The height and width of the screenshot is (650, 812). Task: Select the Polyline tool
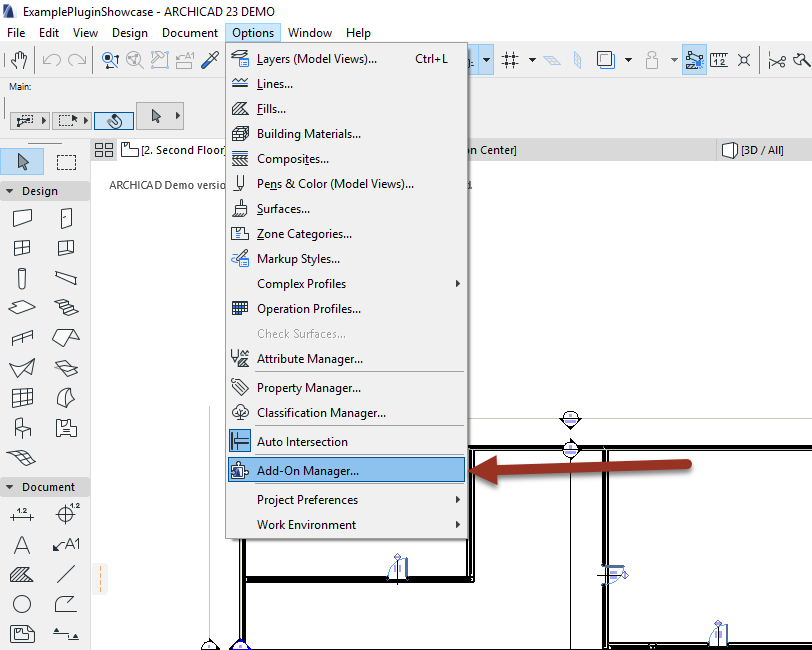pyautogui.click(x=66, y=604)
